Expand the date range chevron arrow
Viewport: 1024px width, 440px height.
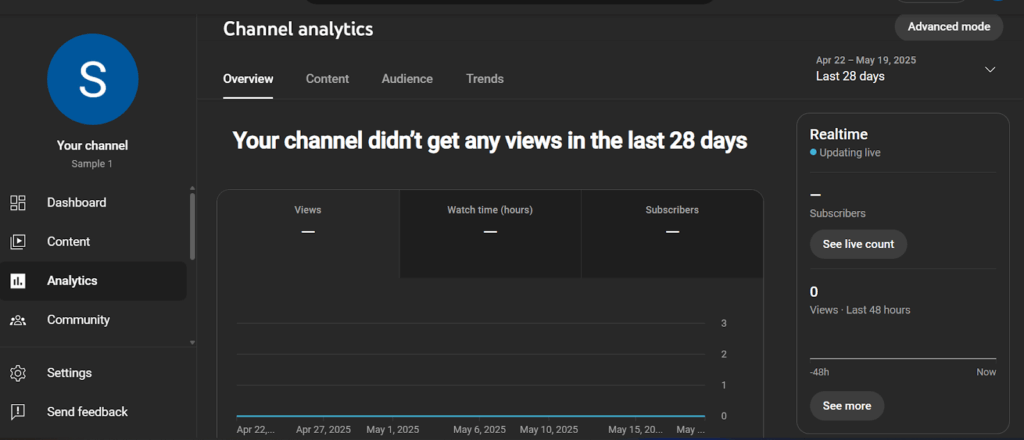pyautogui.click(x=990, y=69)
